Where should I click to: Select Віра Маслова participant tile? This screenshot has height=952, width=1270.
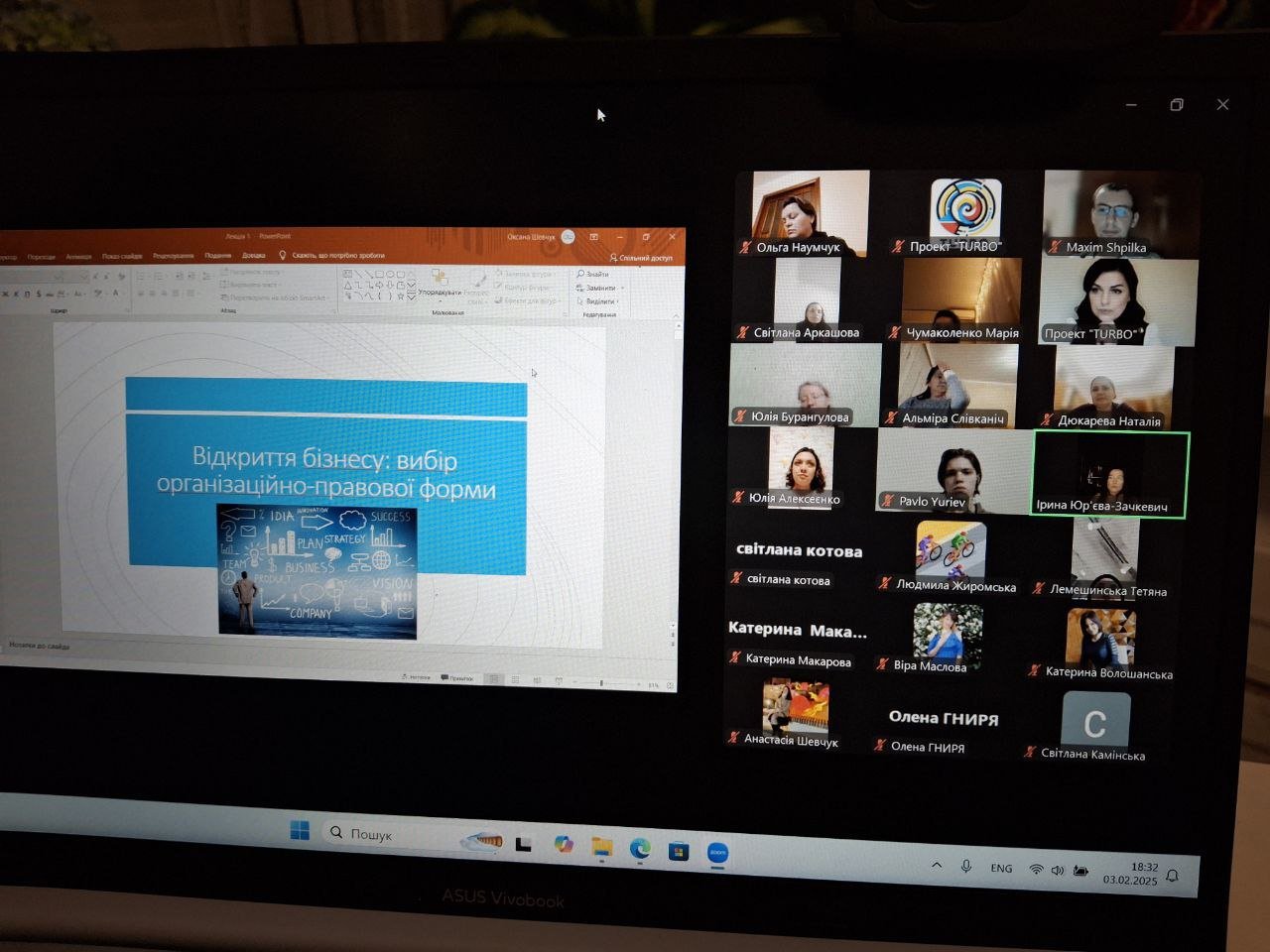(x=947, y=638)
